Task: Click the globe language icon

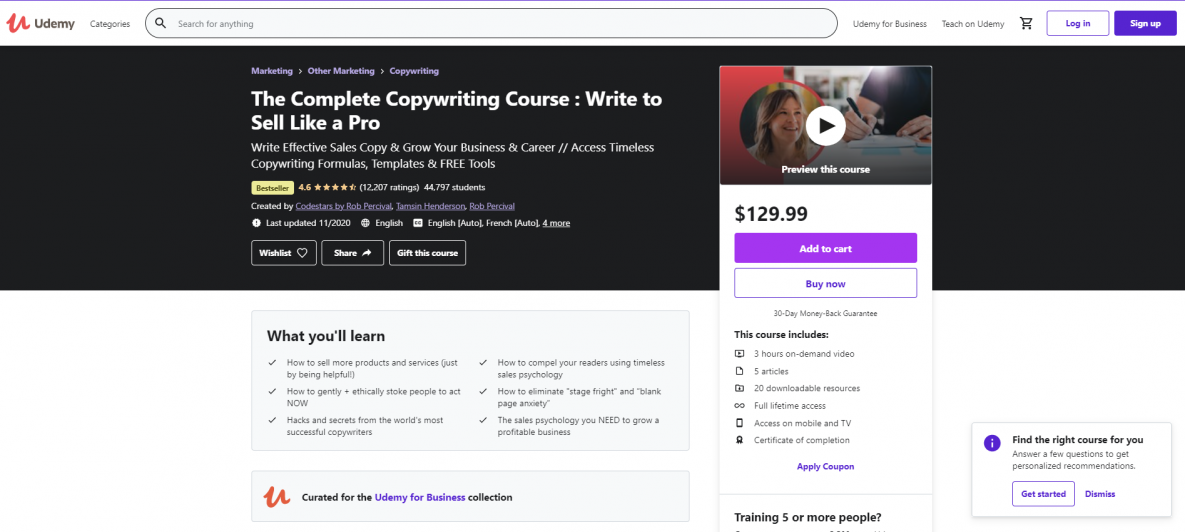Action: point(366,223)
